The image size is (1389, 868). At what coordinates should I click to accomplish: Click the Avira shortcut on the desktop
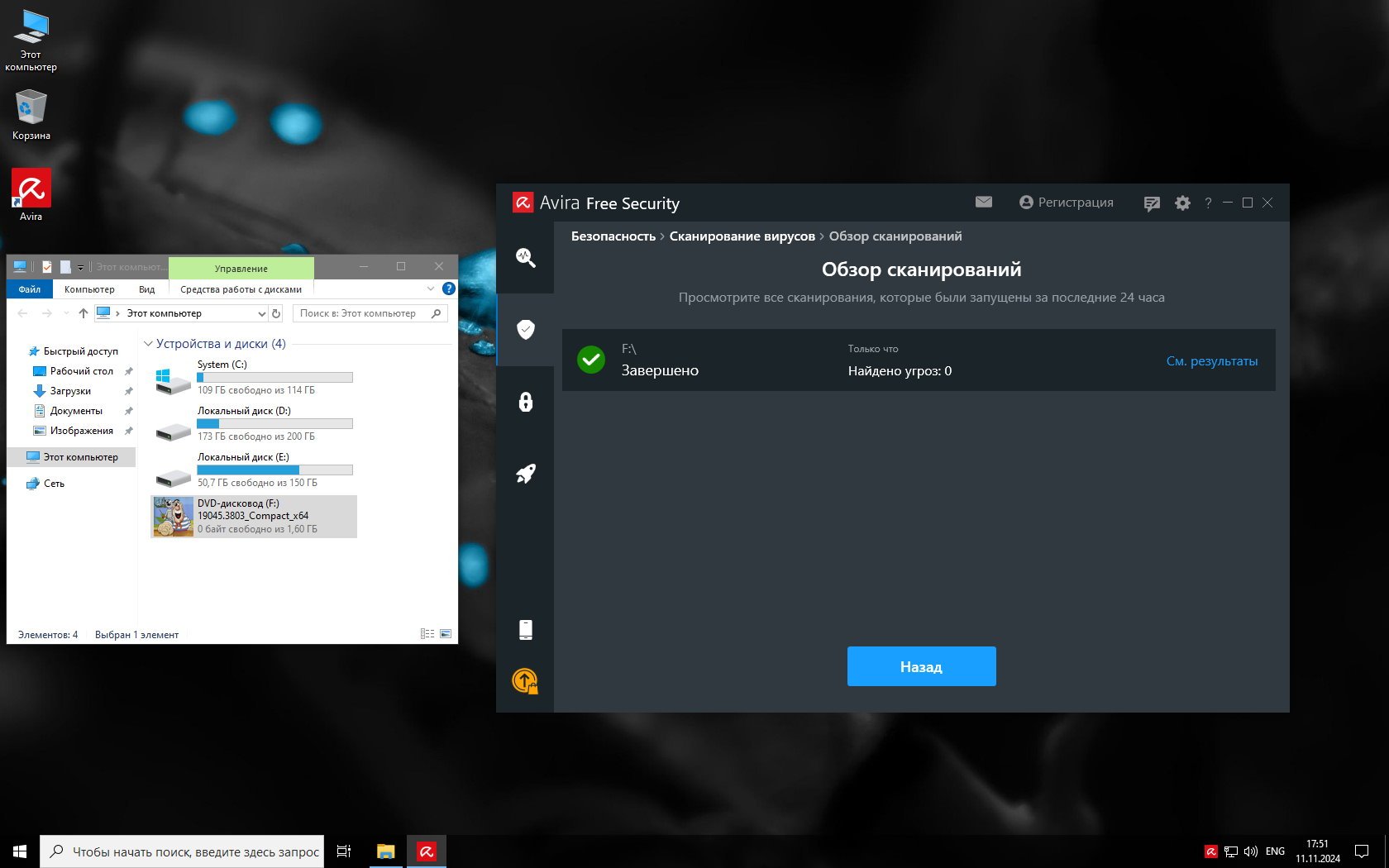point(31,195)
